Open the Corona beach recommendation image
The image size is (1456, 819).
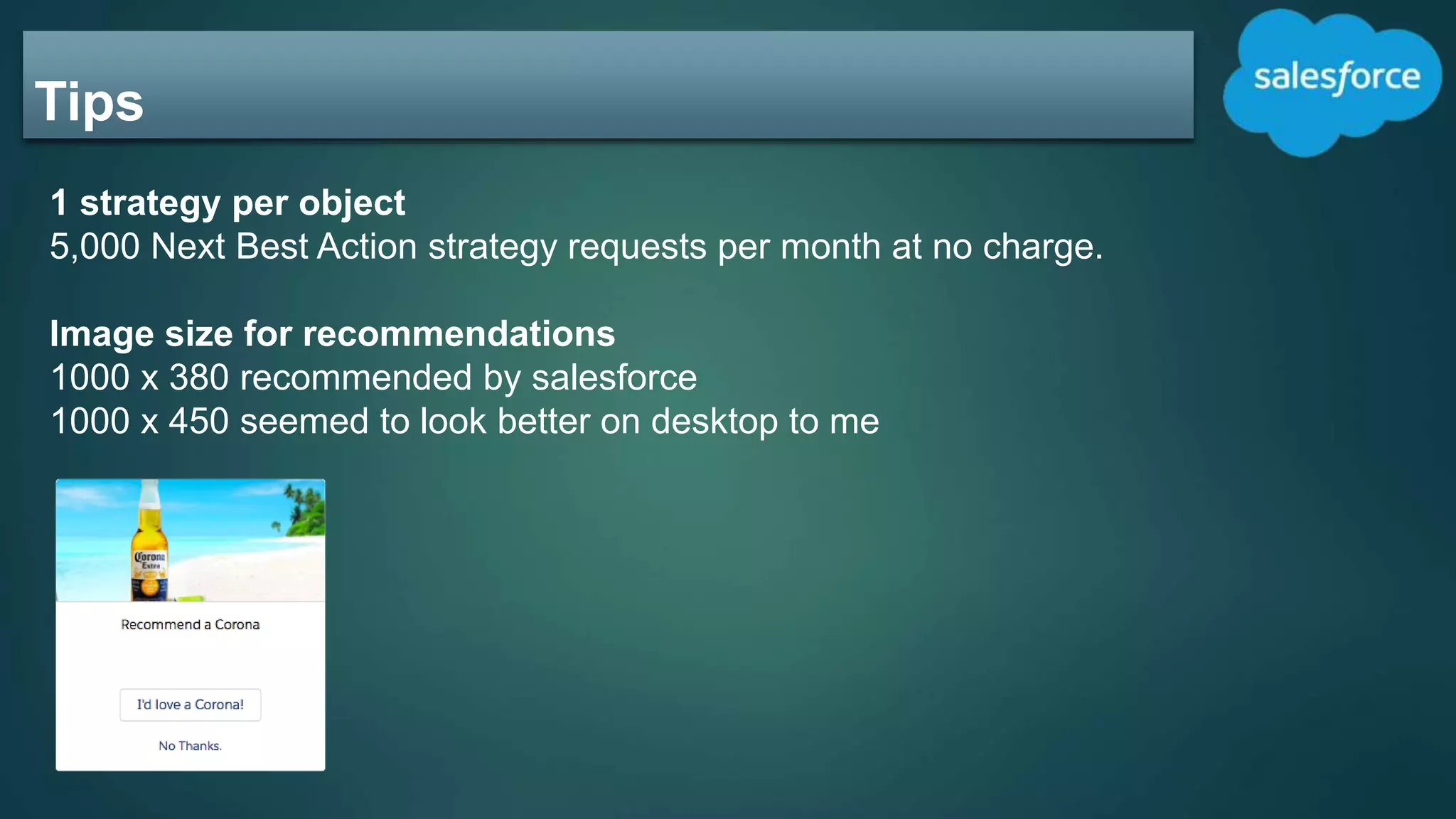(x=191, y=540)
